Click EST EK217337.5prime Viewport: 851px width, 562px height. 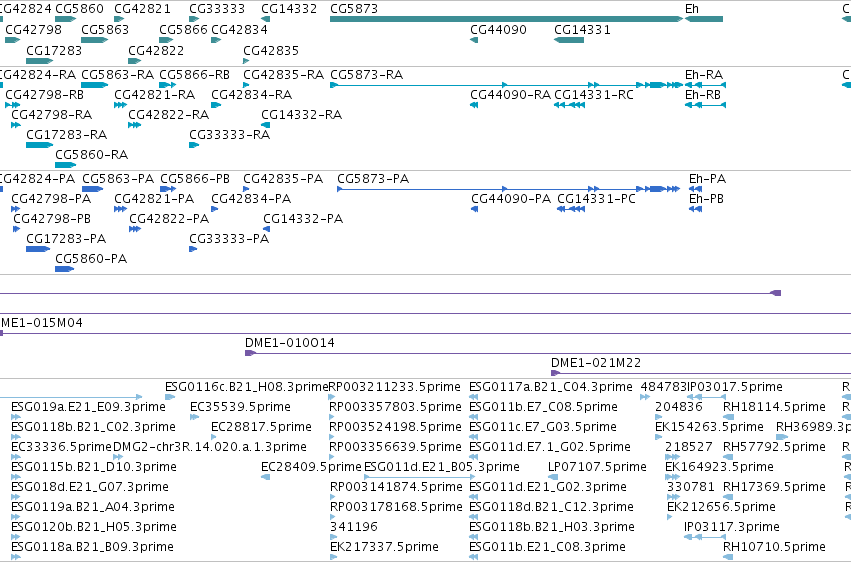[384, 547]
